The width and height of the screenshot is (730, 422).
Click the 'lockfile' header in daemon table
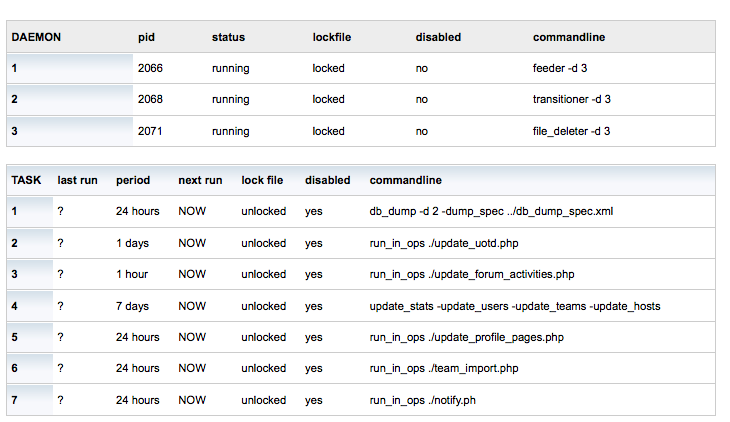[x=332, y=37]
